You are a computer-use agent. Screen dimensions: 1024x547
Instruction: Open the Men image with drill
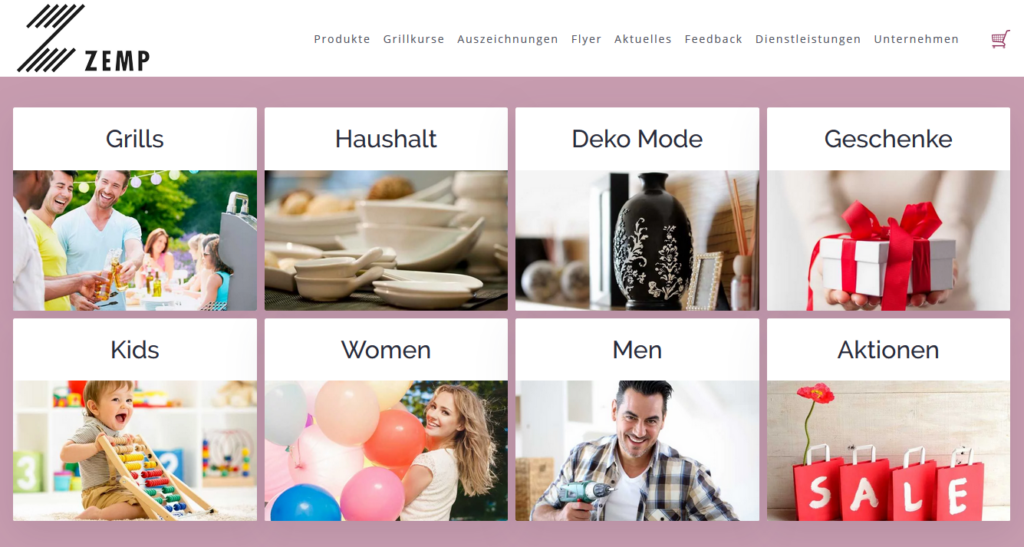click(637, 450)
